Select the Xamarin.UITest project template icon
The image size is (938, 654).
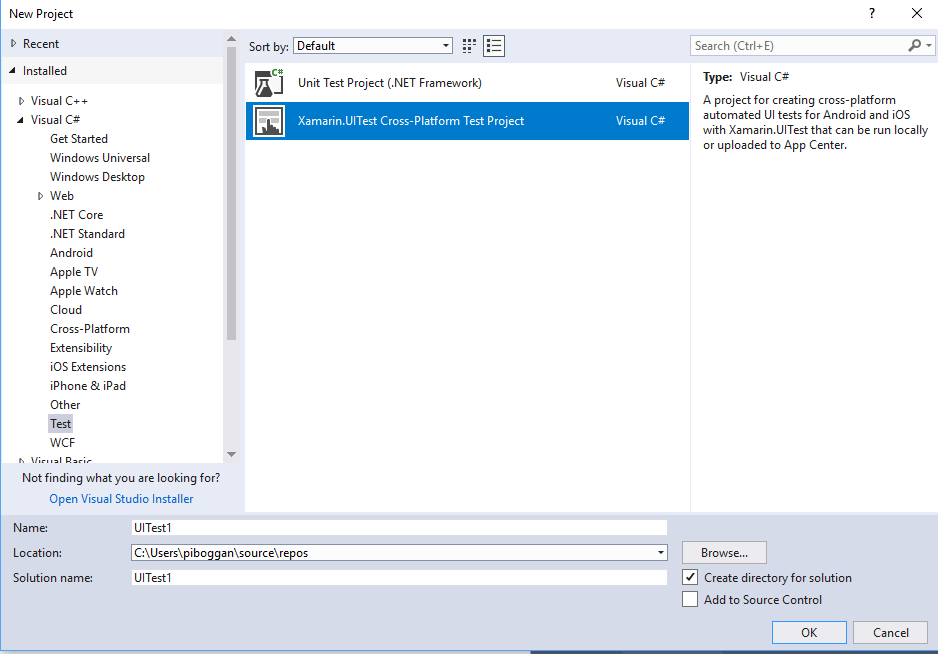click(x=269, y=121)
